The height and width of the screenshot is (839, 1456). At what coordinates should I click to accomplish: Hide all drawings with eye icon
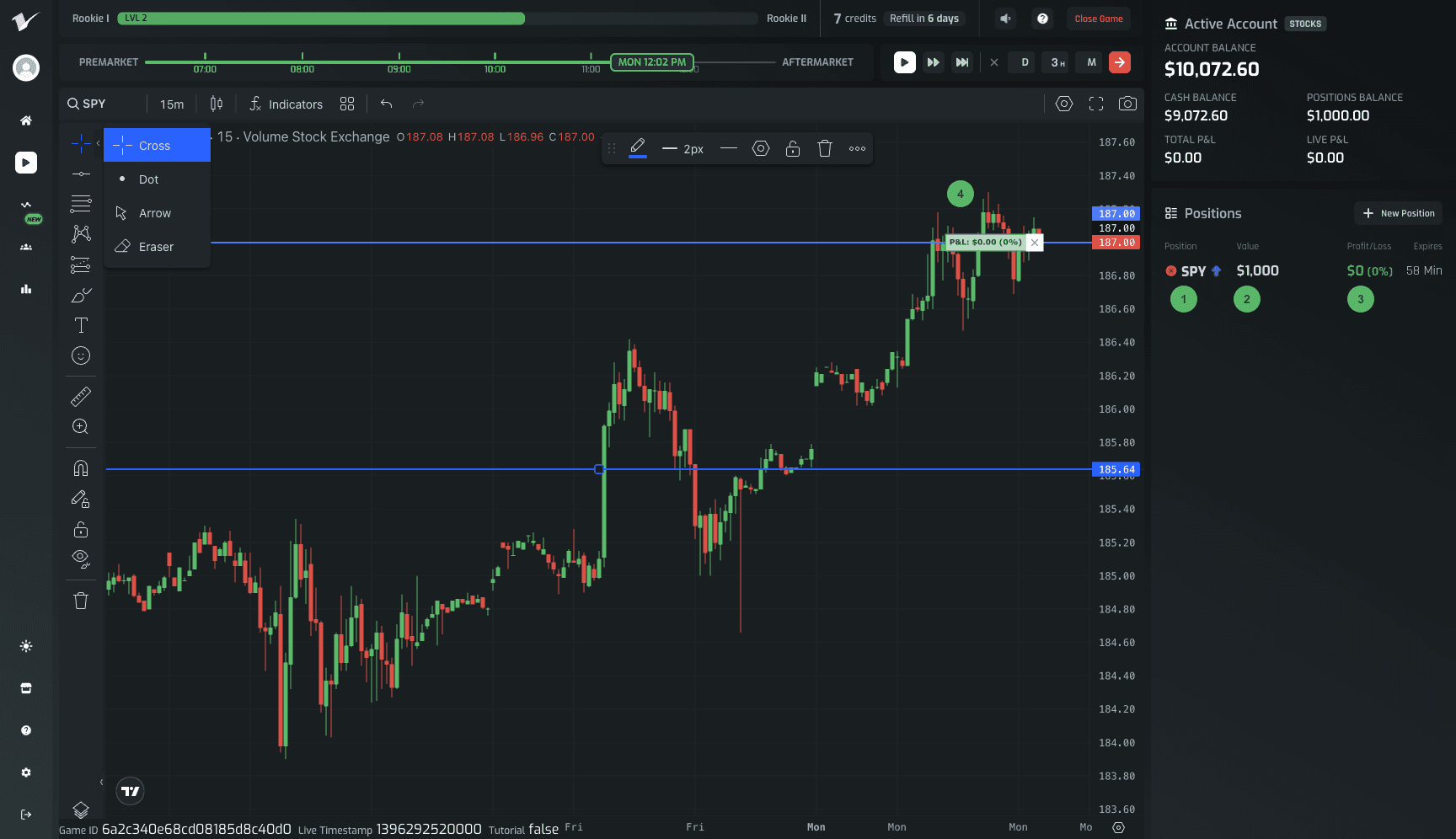[81, 558]
